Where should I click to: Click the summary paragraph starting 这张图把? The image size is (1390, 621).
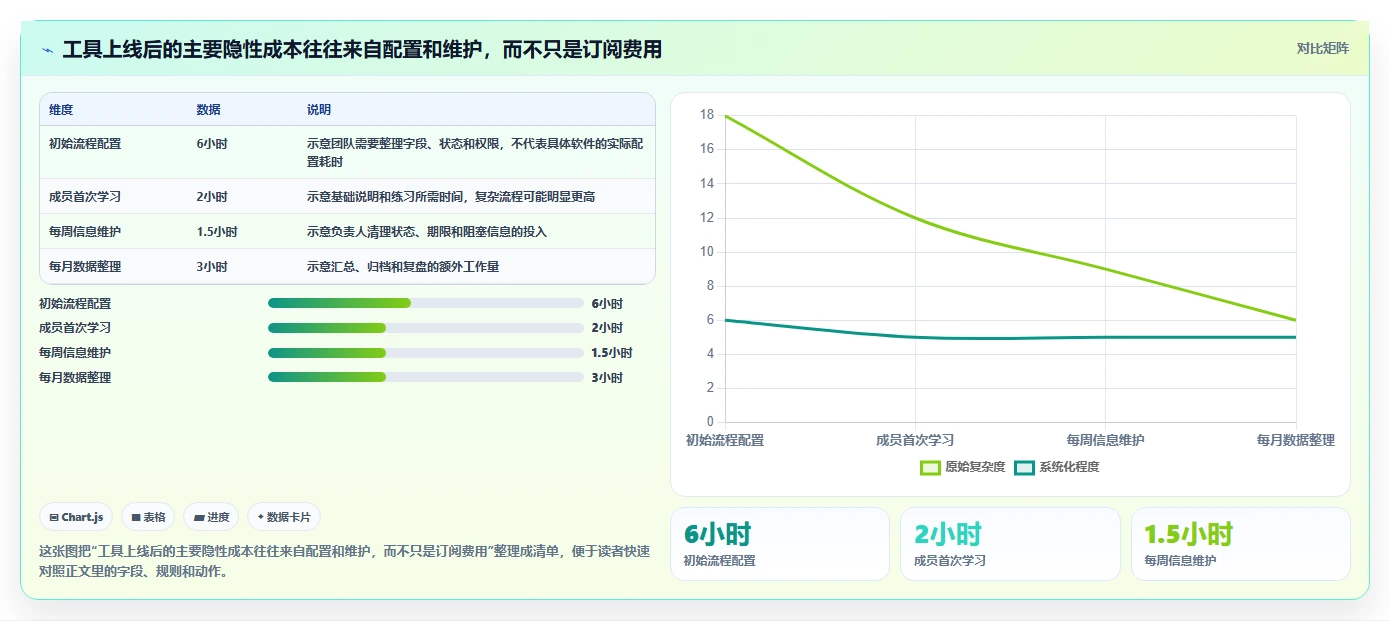click(x=344, y=561)
